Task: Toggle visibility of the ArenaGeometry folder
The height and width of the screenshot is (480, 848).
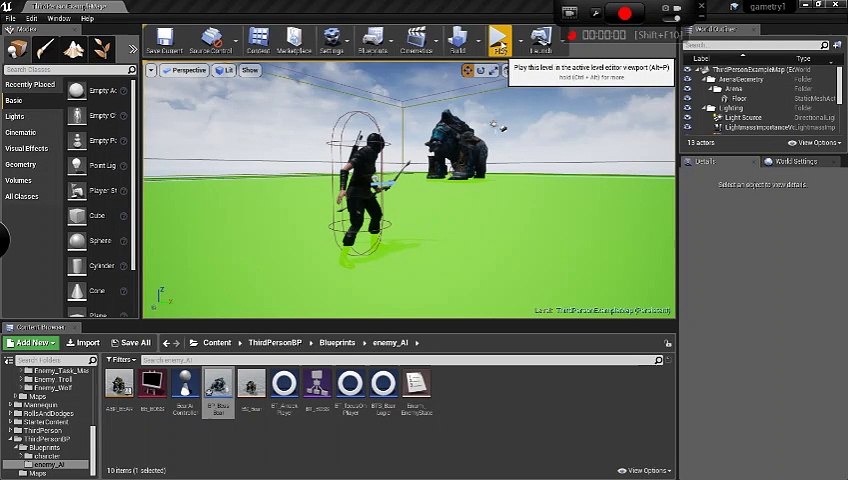Action: (x=687, y=80)
